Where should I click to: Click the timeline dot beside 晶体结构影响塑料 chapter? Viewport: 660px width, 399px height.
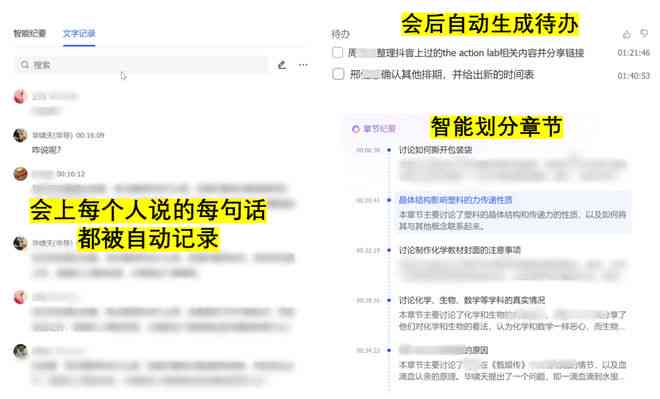[389, 200]
